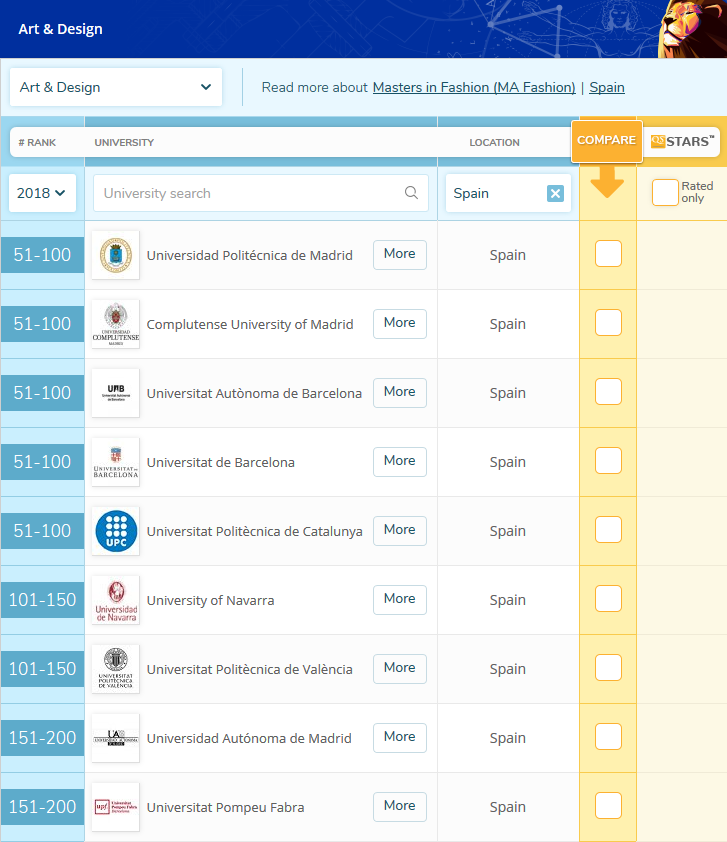Tick compare box for Universidad Autónoma de Madrid
727x842 pixels.
coord(608,737)
